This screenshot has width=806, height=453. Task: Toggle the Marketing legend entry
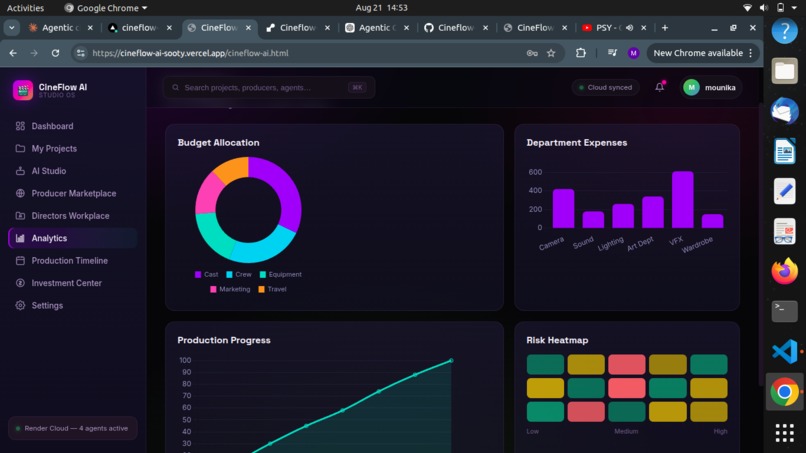coord(230,289)
